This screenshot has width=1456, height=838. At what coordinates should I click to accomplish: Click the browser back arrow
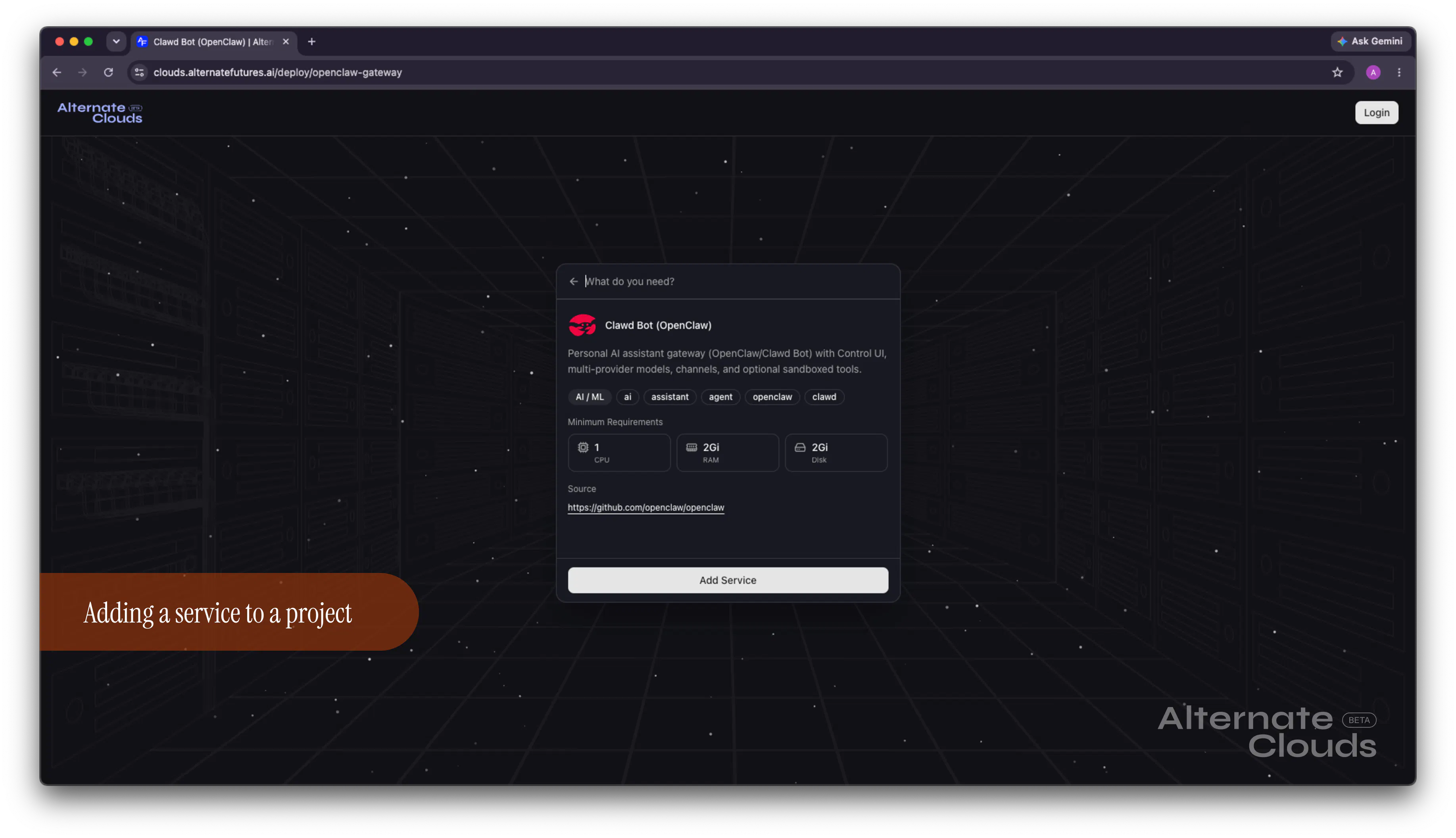tap(56, 73)
